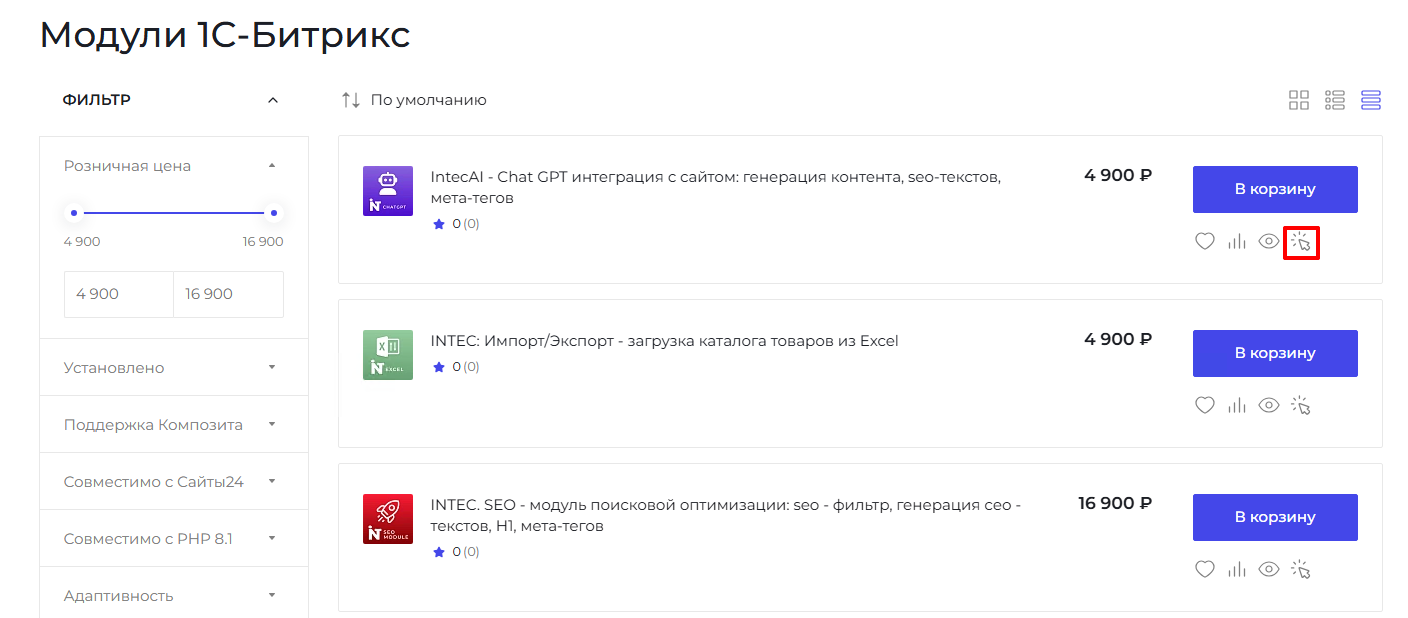Click one-click buy icon for IntecAI module
The height and width of the screenshot is (618, 1408).
pos(1301,241)
